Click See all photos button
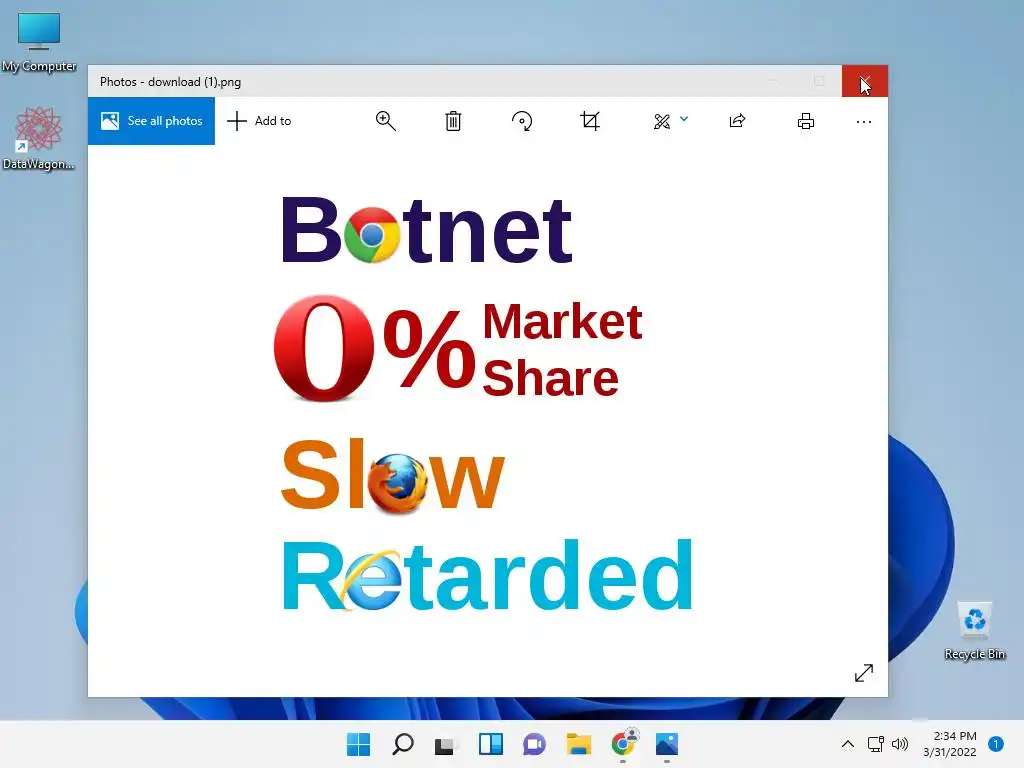 pos(152,121)
